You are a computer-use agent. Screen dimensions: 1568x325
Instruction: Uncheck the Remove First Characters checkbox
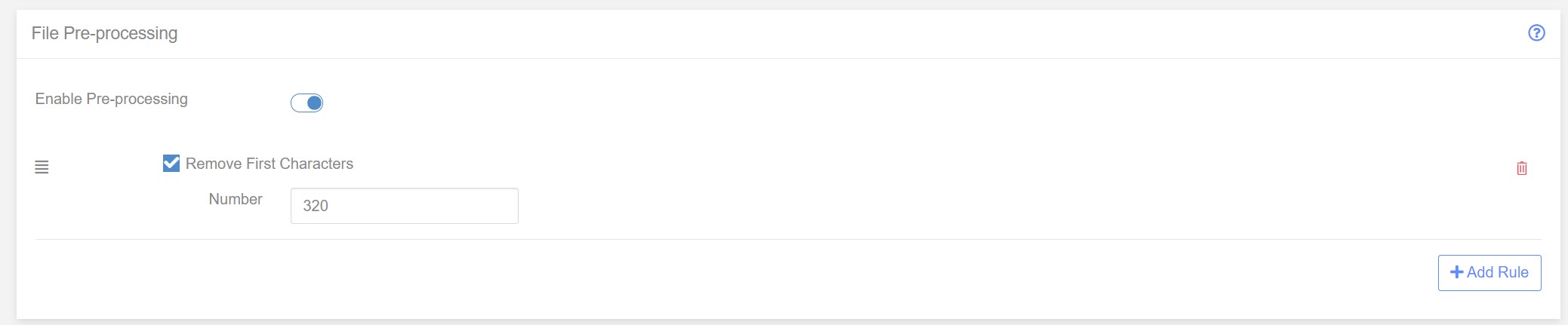tap(171, 163)
